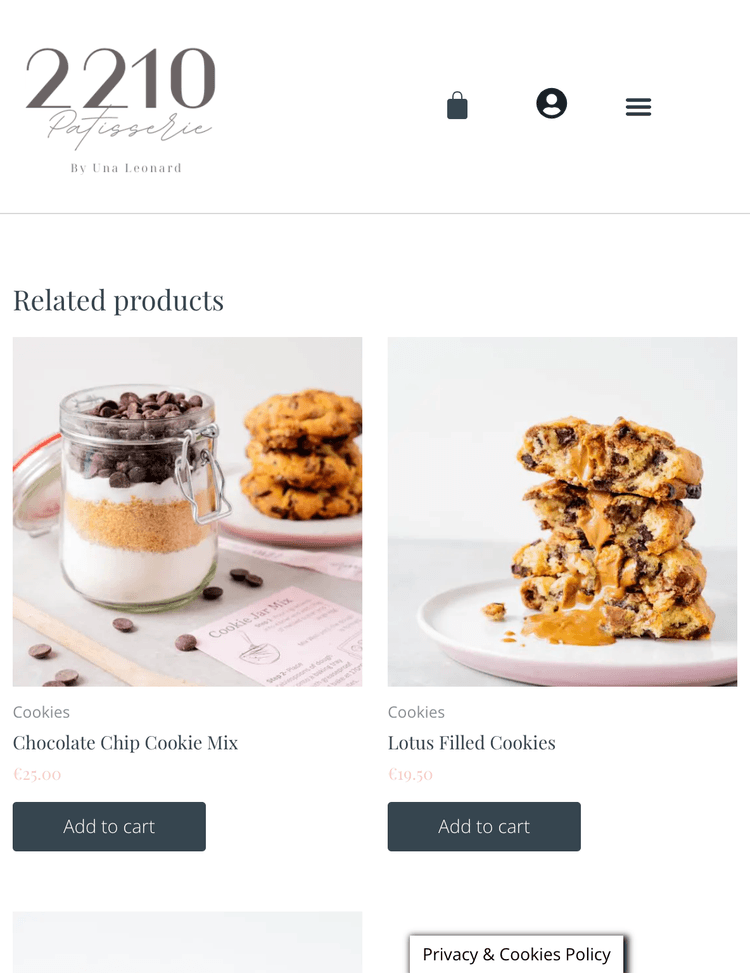Click Cookies category above Chocolate Chip Mix
Viewport: 750px width, 973px height.
point(41,712)
